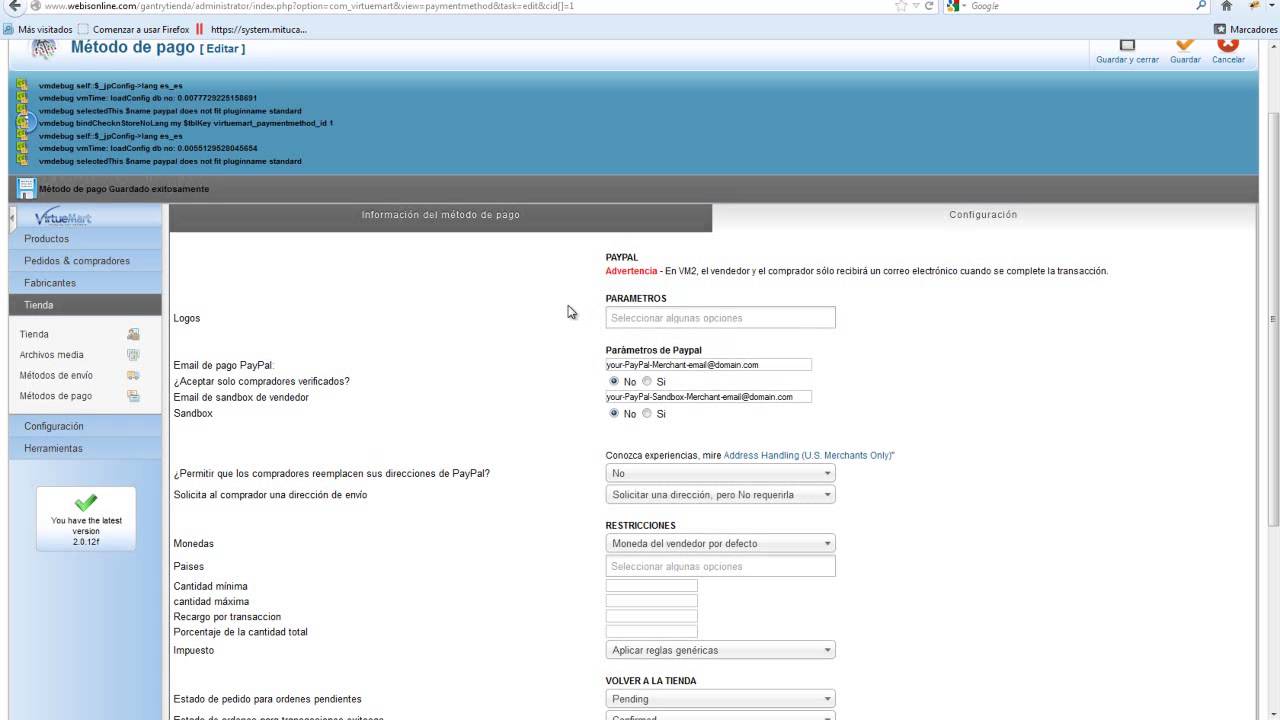1280x720 pixels.
Task: Click the Email de pago PayPal field
Action: [x=708, y=365]
